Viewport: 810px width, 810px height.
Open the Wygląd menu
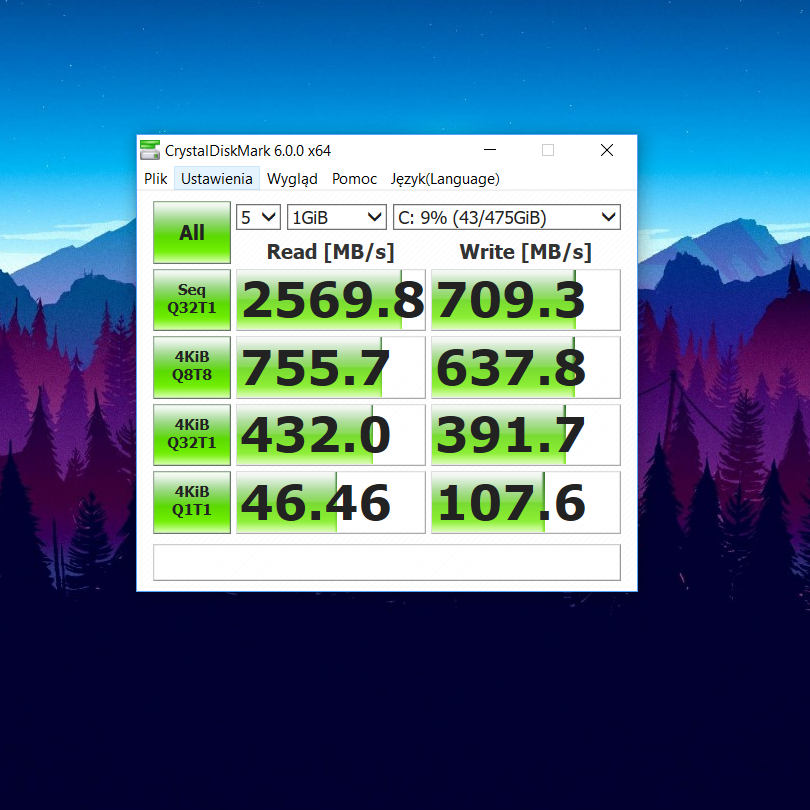pyautogui.click(x=292, y=179)
